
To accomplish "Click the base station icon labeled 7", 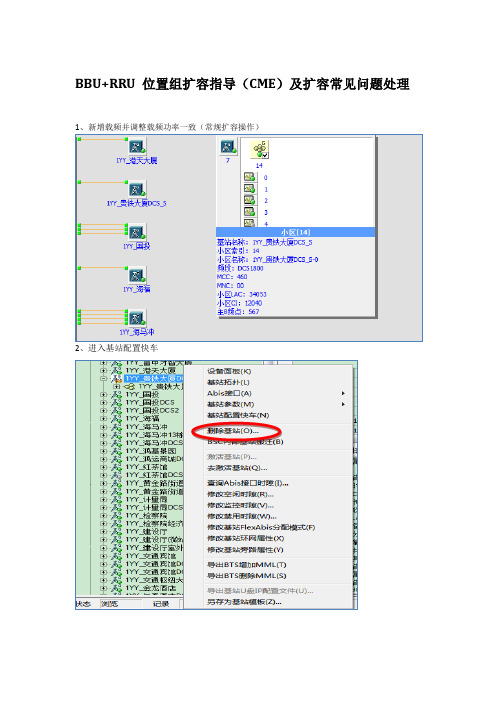I will point(228,147).
